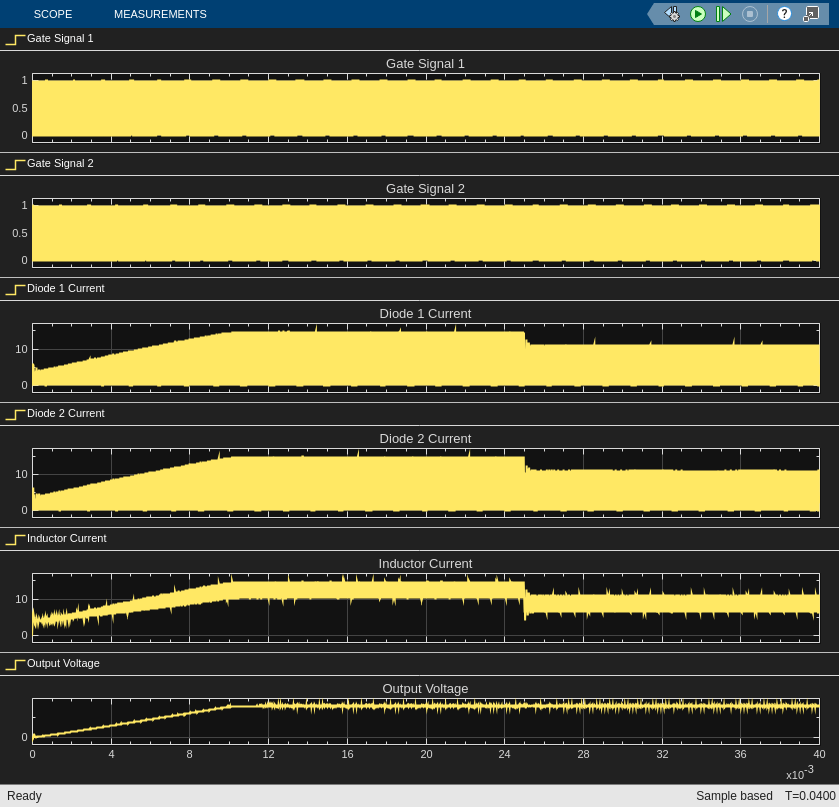Select the Gate Signal 1 legend label
Viewport: 839px width, 807px height.
(60, 39)
